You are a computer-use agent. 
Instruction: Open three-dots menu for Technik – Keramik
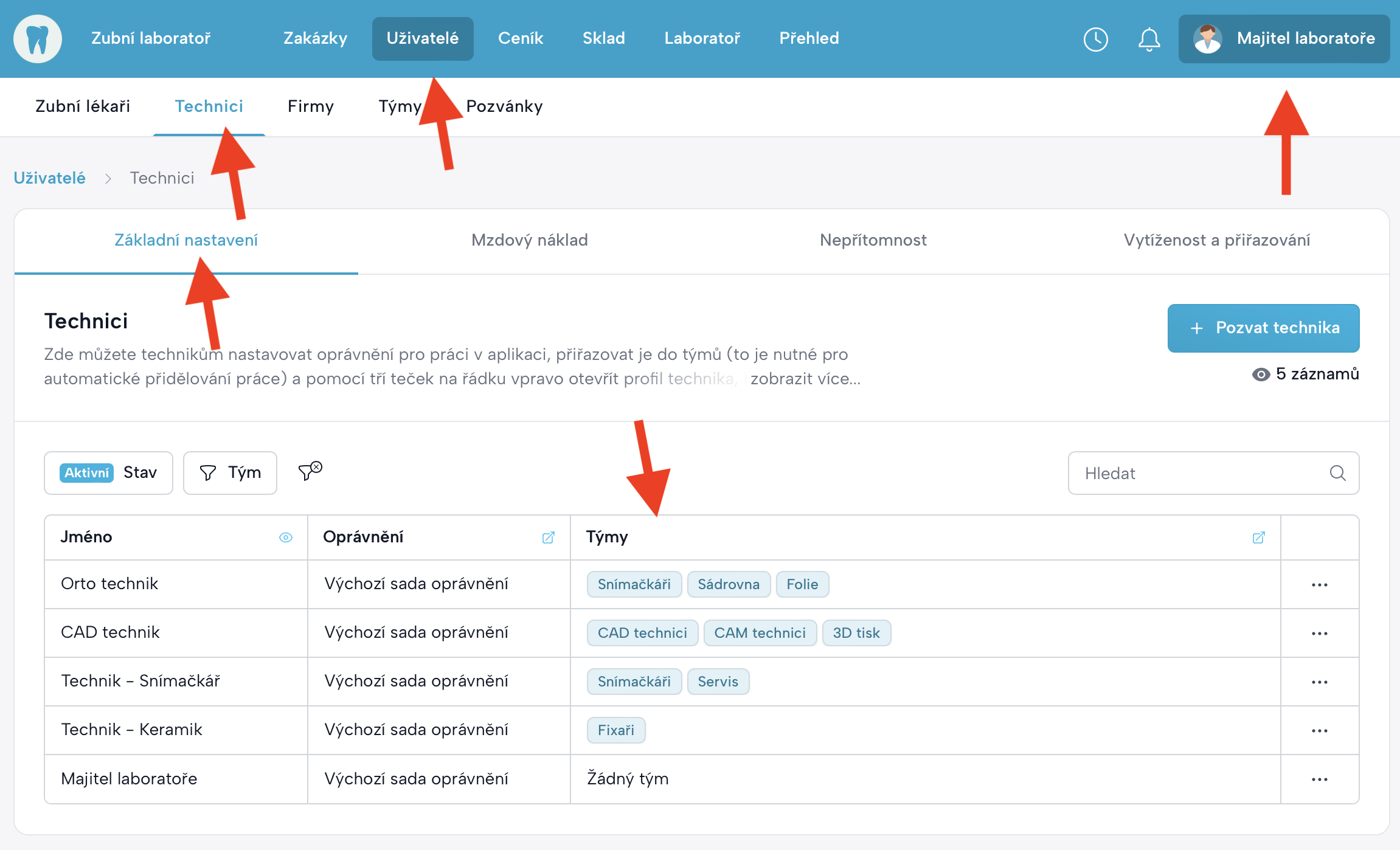click(1319, 731)
